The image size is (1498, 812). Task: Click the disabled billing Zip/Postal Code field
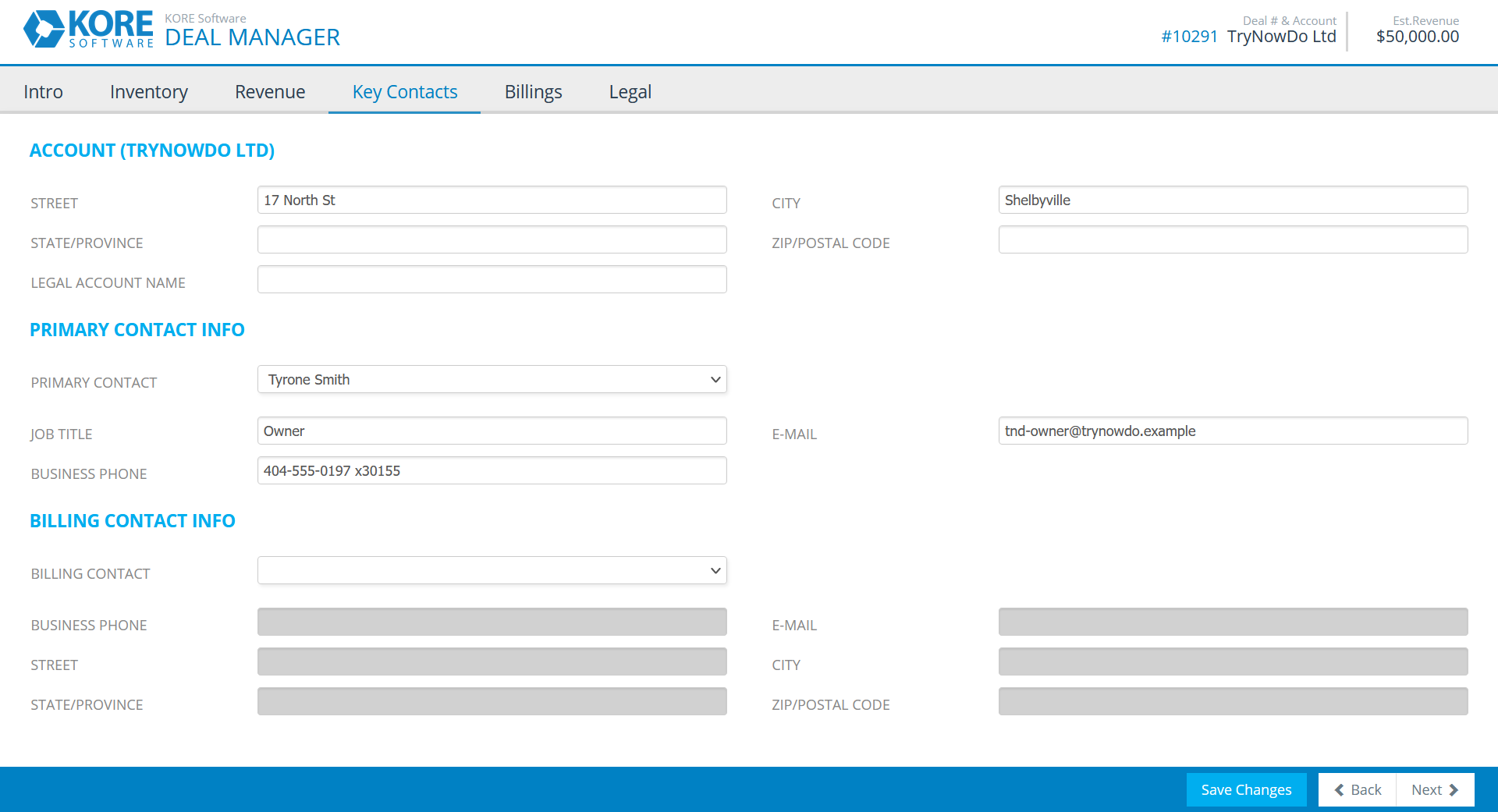pyautogui.click(x=1234, y=701)
